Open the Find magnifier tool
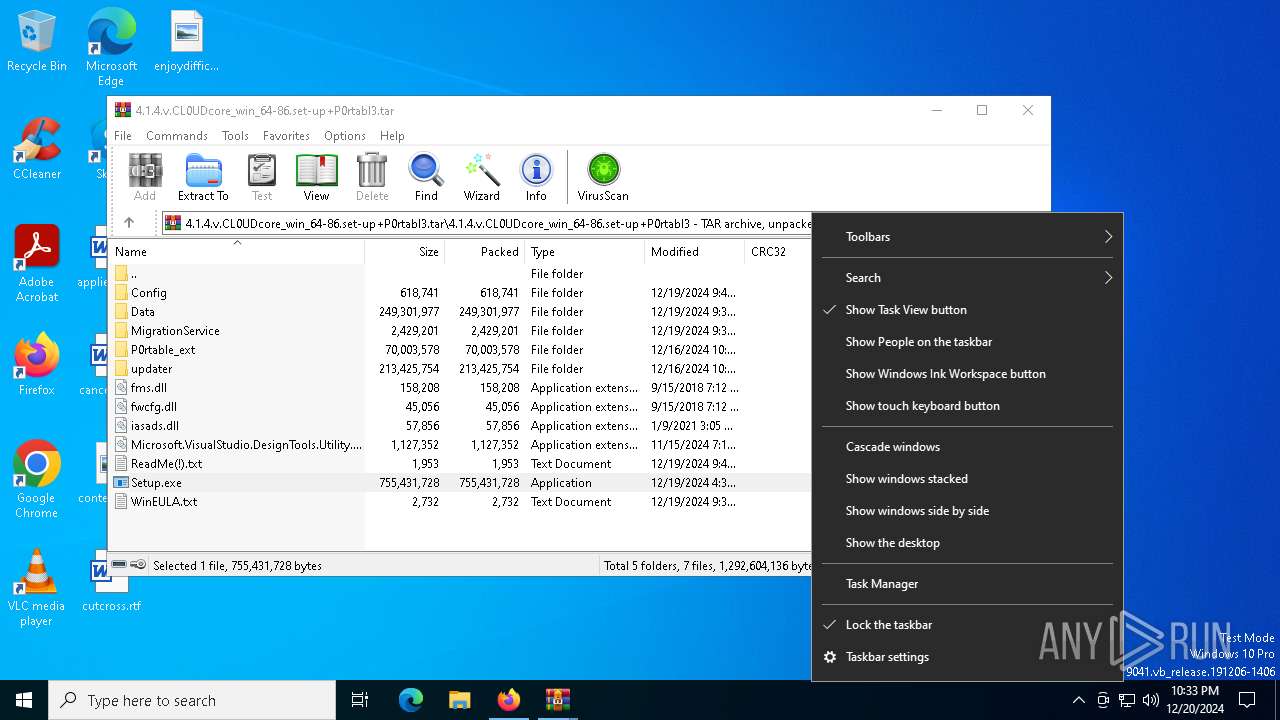Viewport: 1280px width, 720px height. click(x=426, y=177)
